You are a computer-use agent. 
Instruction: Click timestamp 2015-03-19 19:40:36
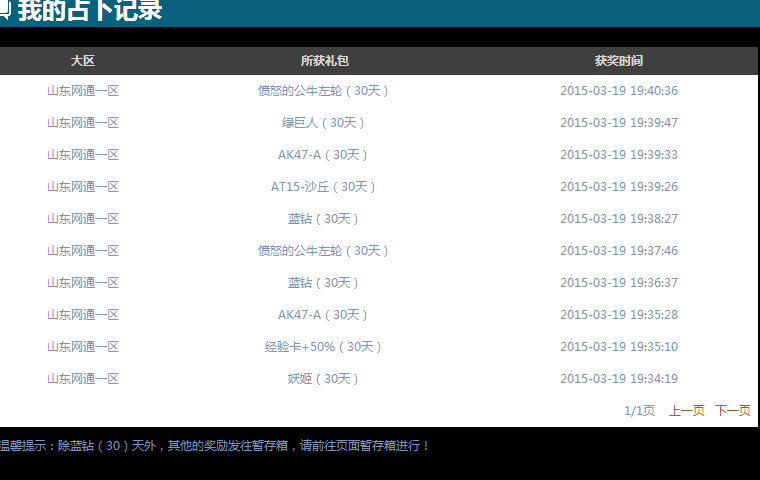coord(619,91)
